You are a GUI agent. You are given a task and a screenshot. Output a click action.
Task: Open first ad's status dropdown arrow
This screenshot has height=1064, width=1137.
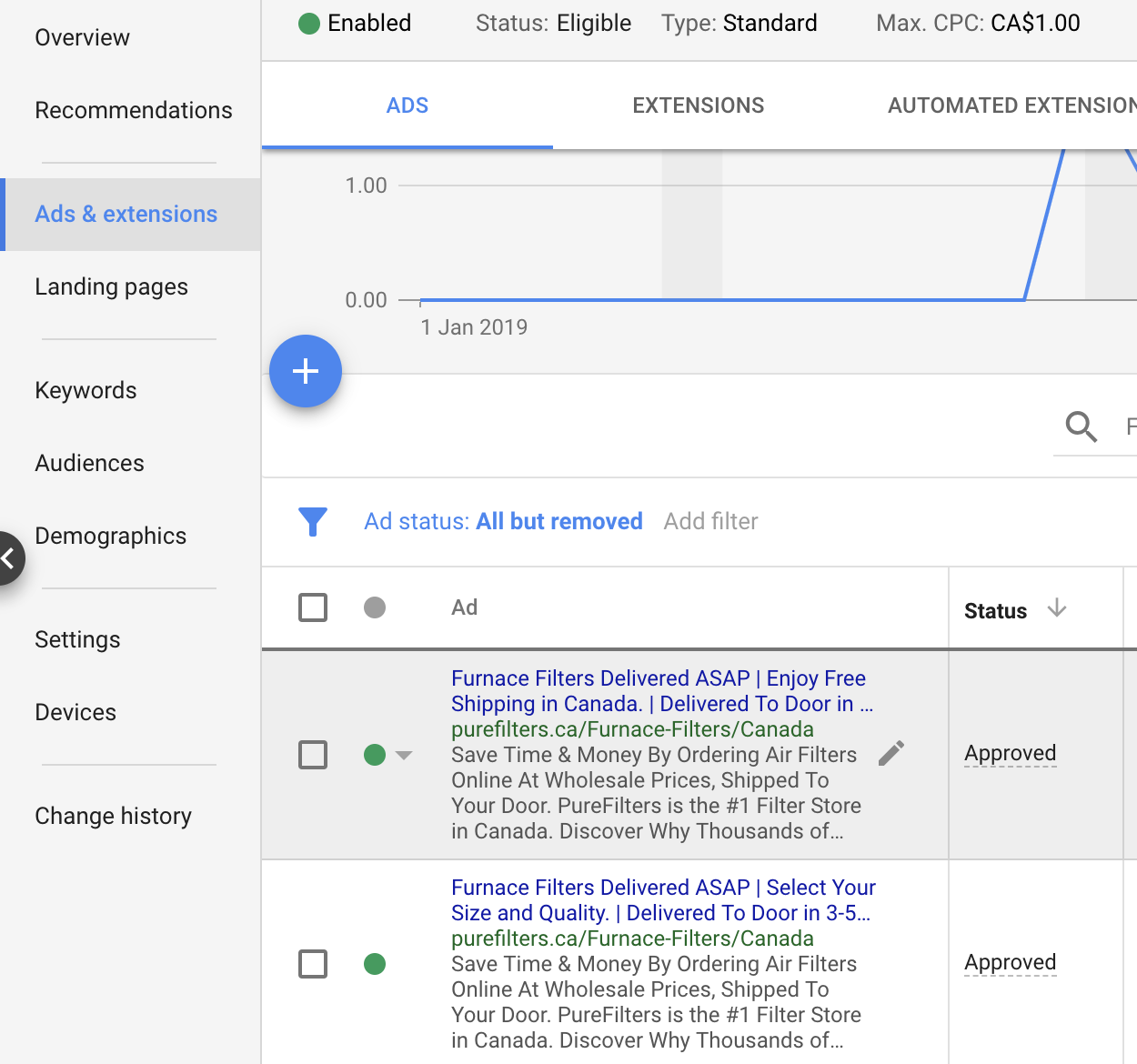point(405,755)
